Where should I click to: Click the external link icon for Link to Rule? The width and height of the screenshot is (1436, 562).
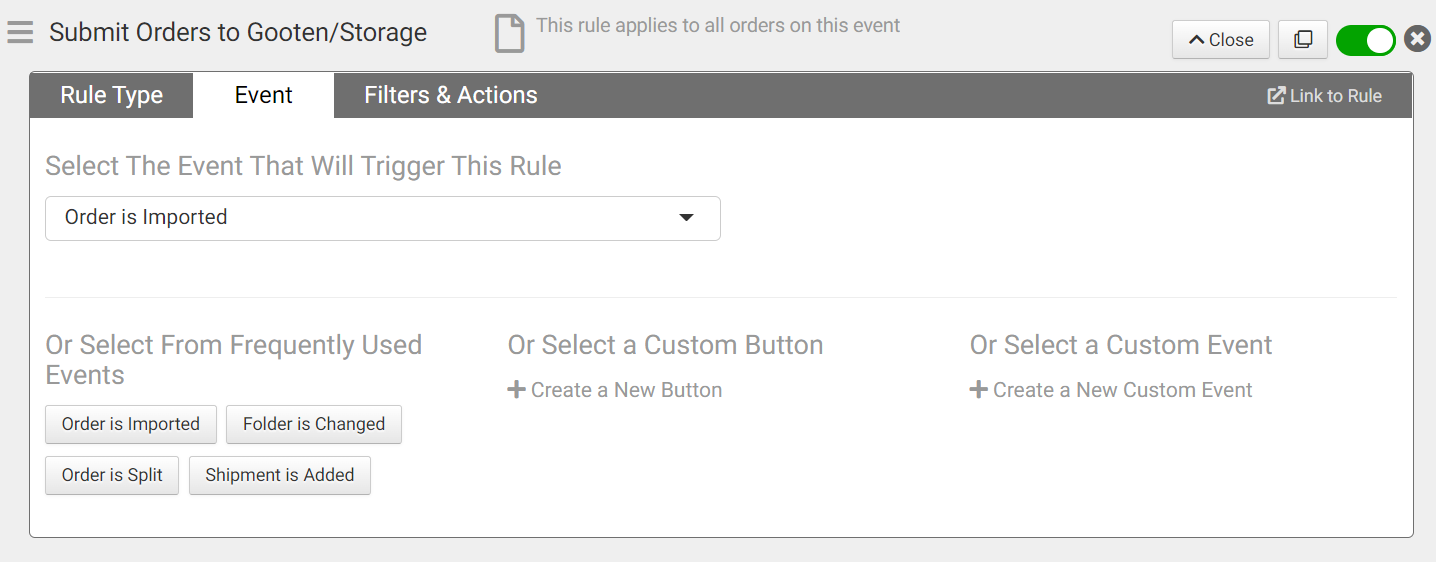1276,96
